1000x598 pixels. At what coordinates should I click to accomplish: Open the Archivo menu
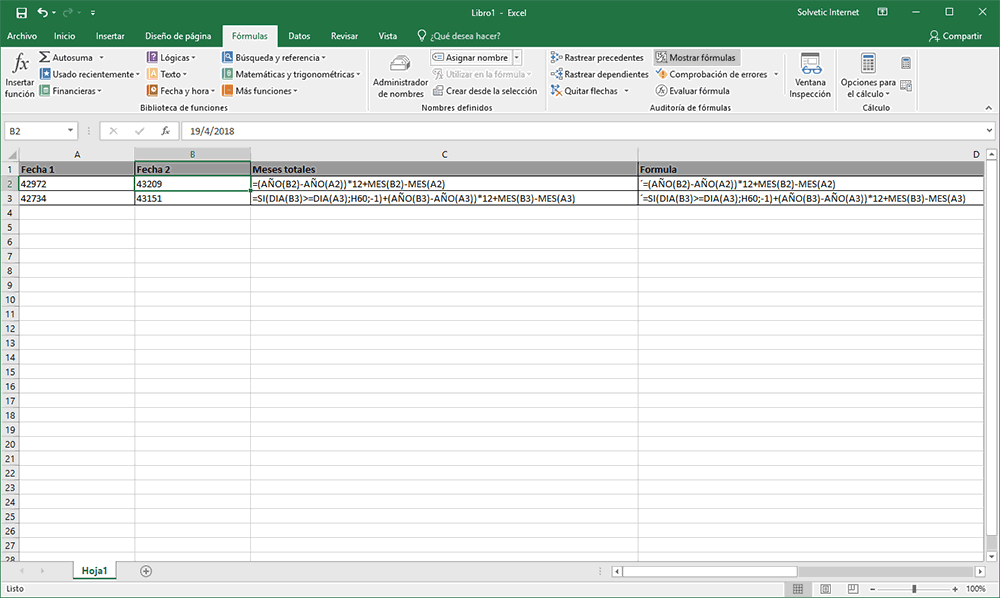[x=22, y=36]
